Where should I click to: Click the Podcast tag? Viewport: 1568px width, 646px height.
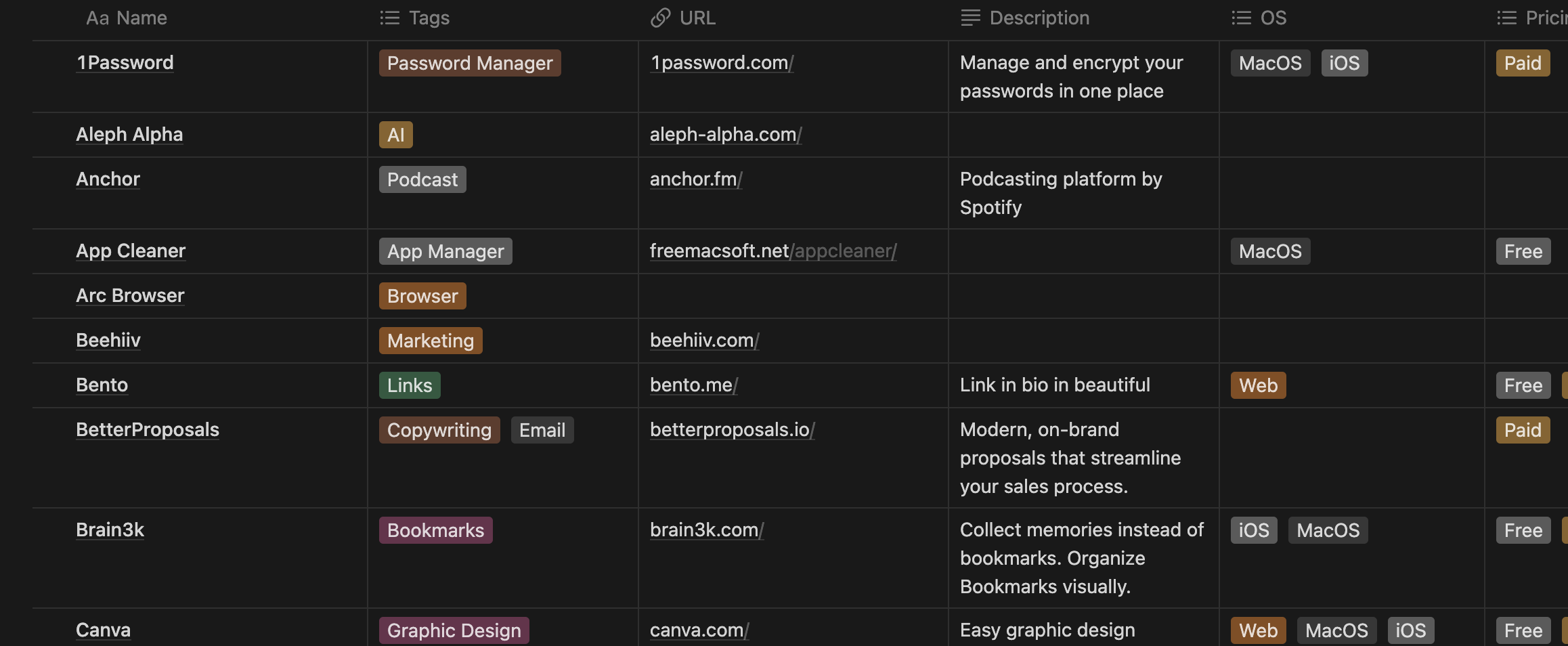tap(422, 179)
